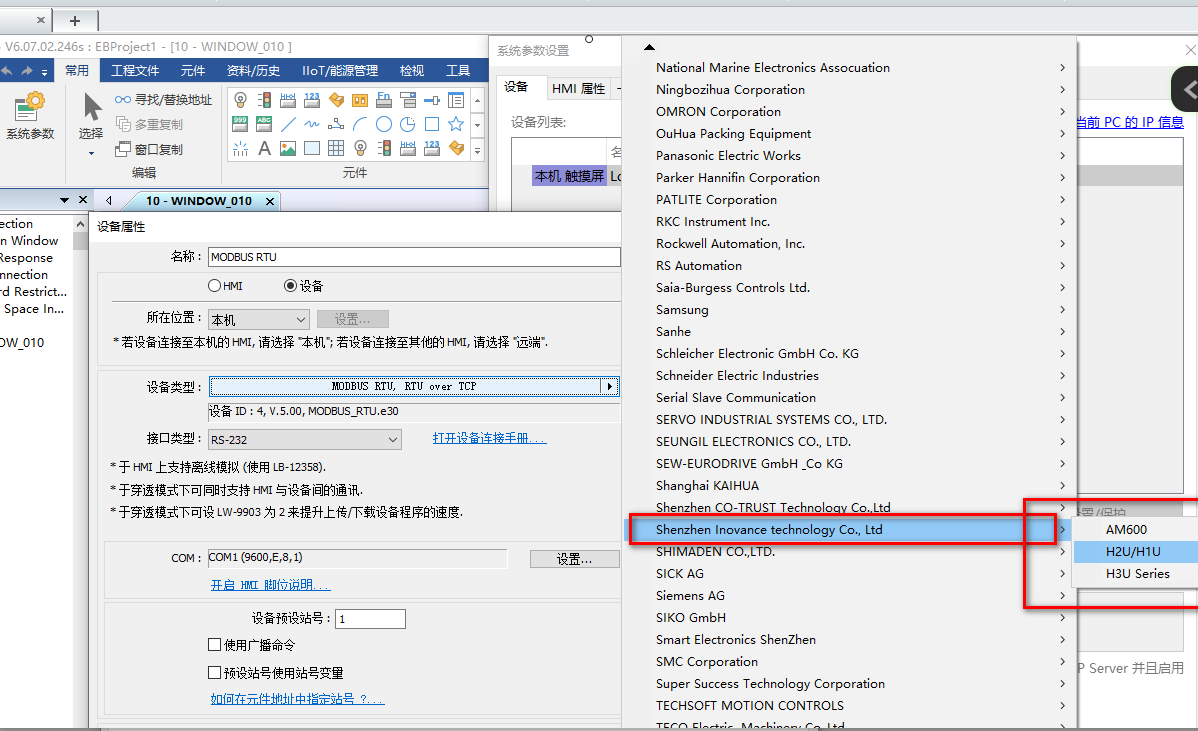Image resolution: width=1198 pixels, height=731 pixels.
Task: Select the HMI radio button
Action: [x=214, y=286]
